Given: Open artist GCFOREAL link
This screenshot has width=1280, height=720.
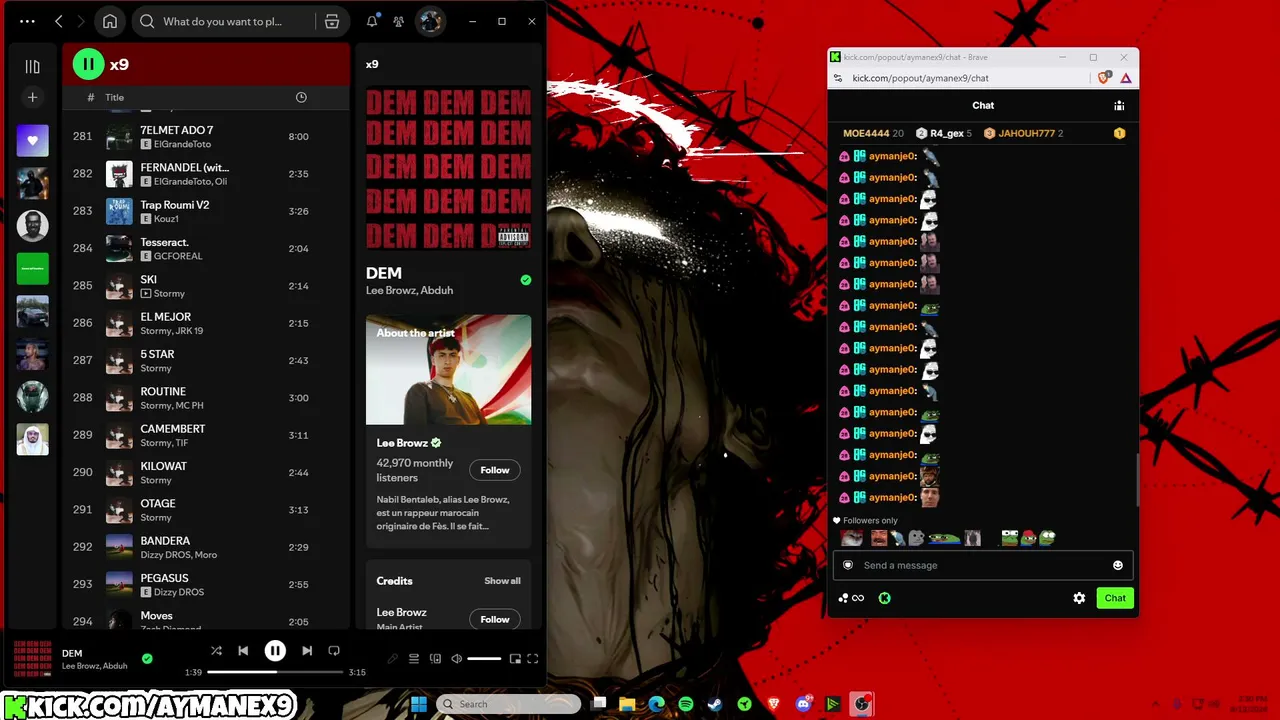Looking at the screenshot, I should (x=178, y=256).
